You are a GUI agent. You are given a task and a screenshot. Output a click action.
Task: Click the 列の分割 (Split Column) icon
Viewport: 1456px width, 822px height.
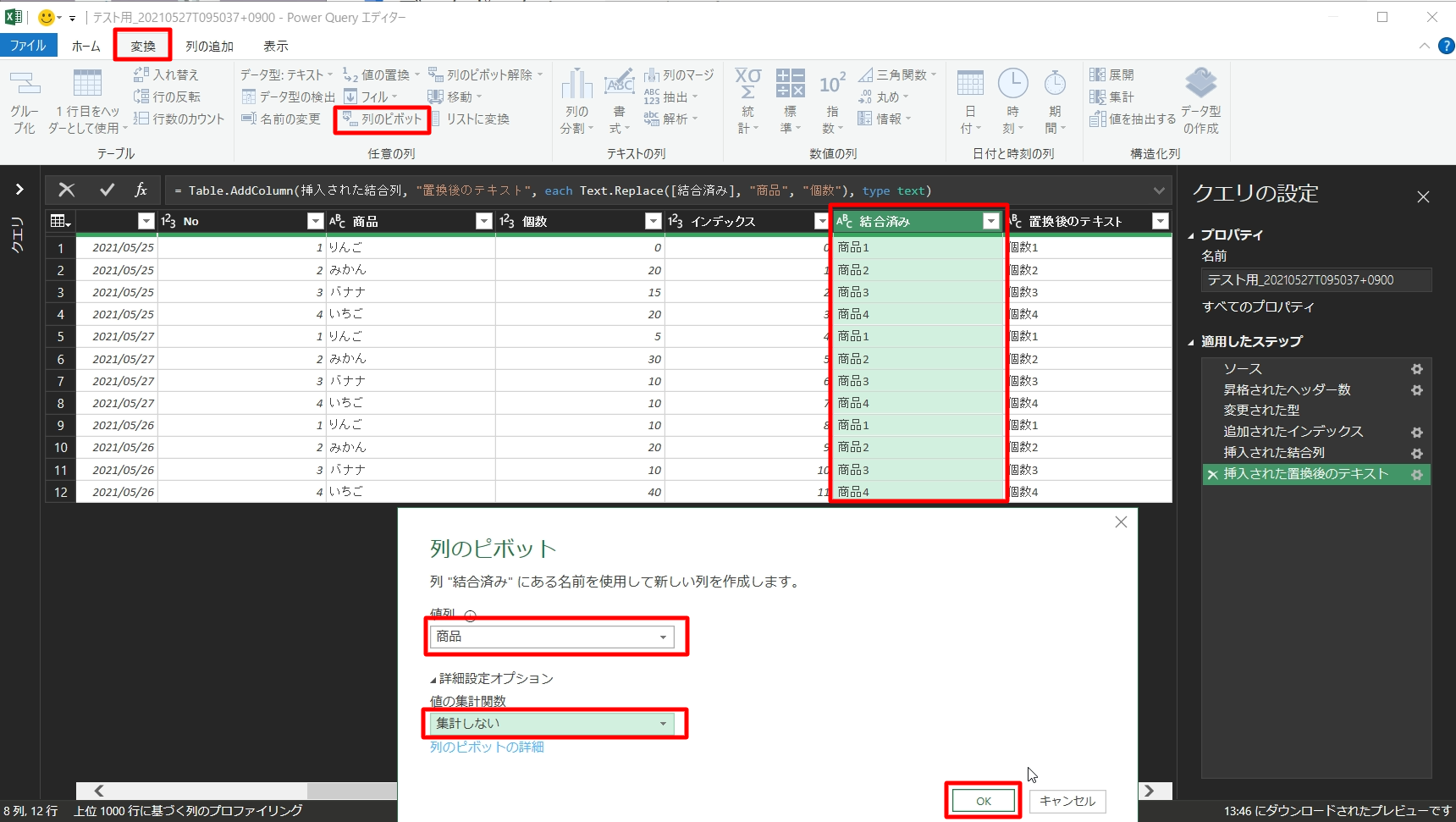pos(576,84)
